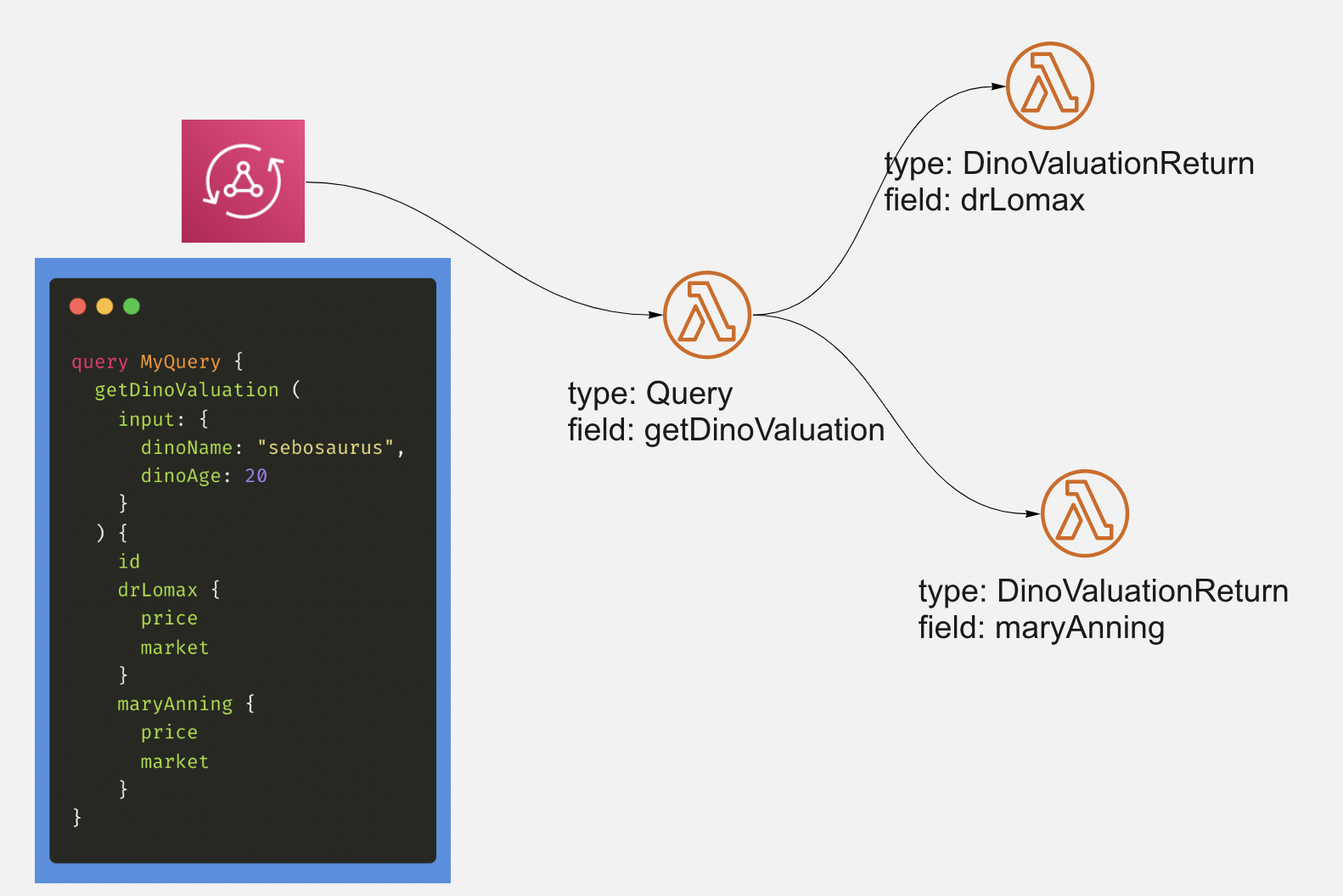Click the 'type: Query' label

650,394
